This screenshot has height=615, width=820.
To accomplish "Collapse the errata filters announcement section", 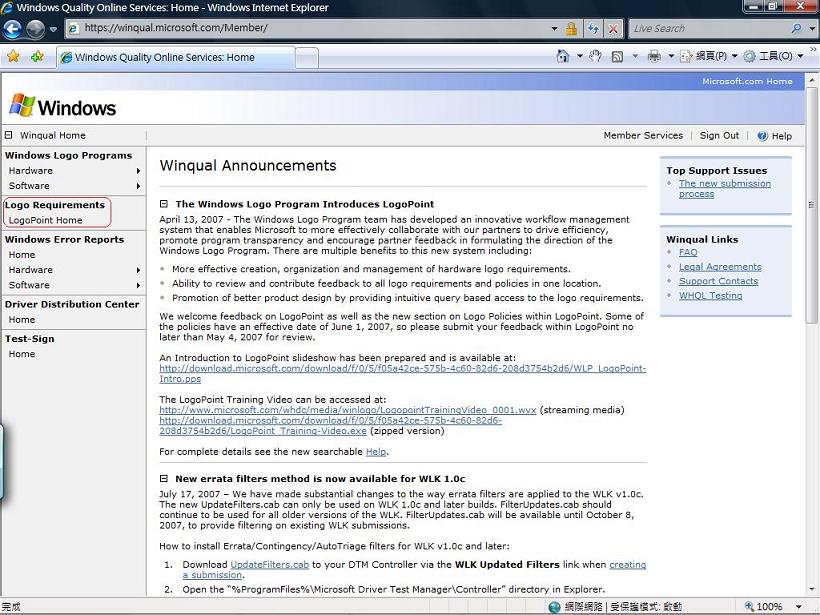I will click(164, 479).
